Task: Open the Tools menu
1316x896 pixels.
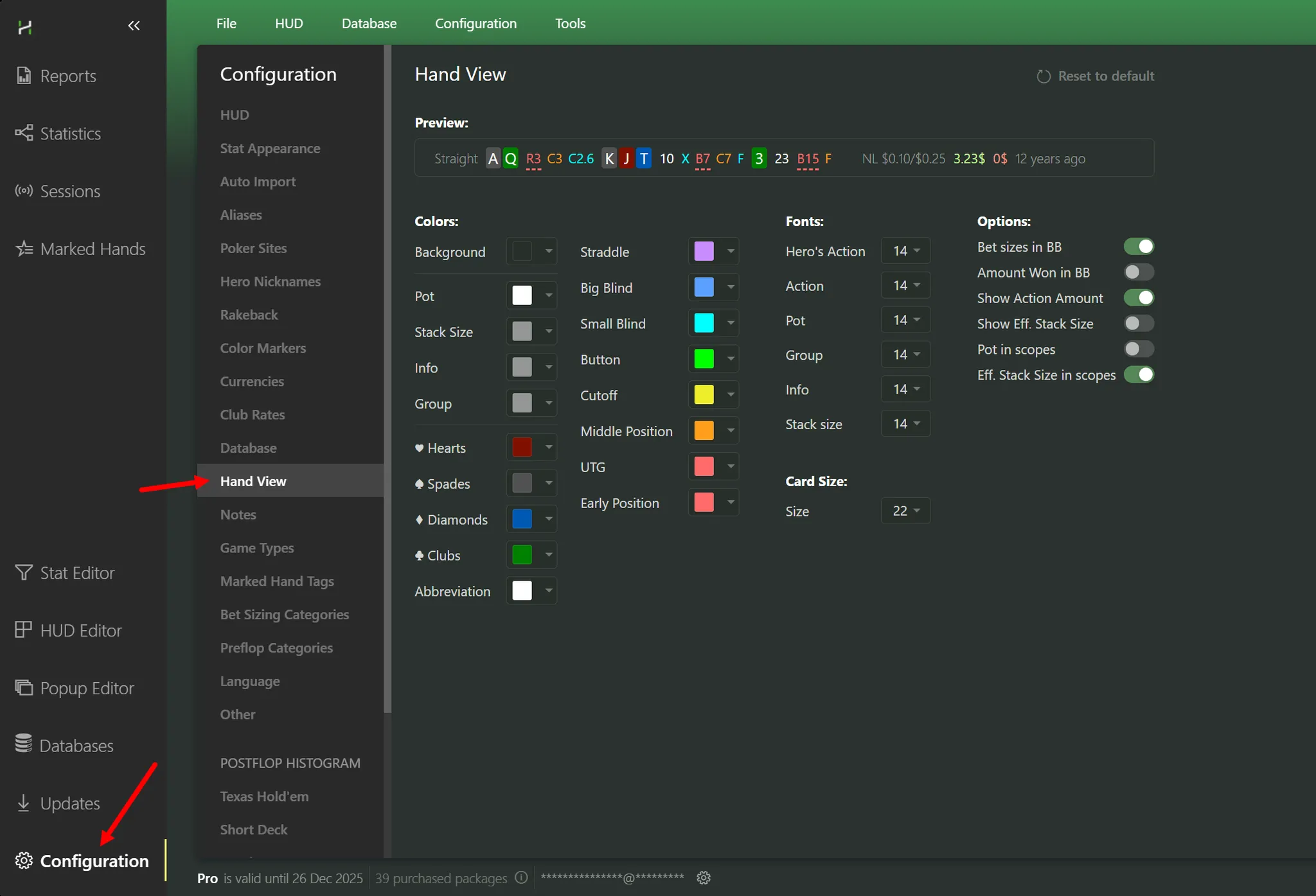Action: [570, 23]
